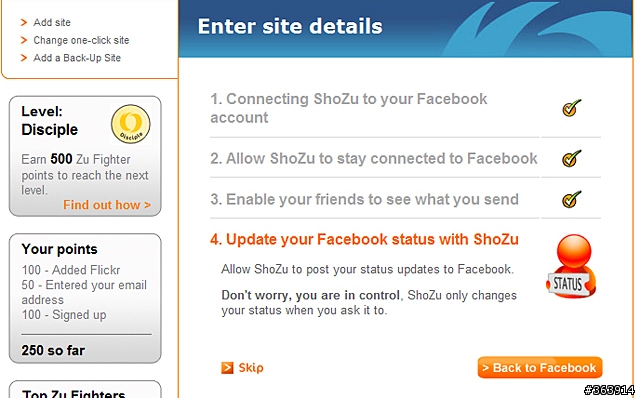Screen dimensions: 640x398
Task: Click the Top Zu Fighters panel heading
Action: tap(73, 394)
